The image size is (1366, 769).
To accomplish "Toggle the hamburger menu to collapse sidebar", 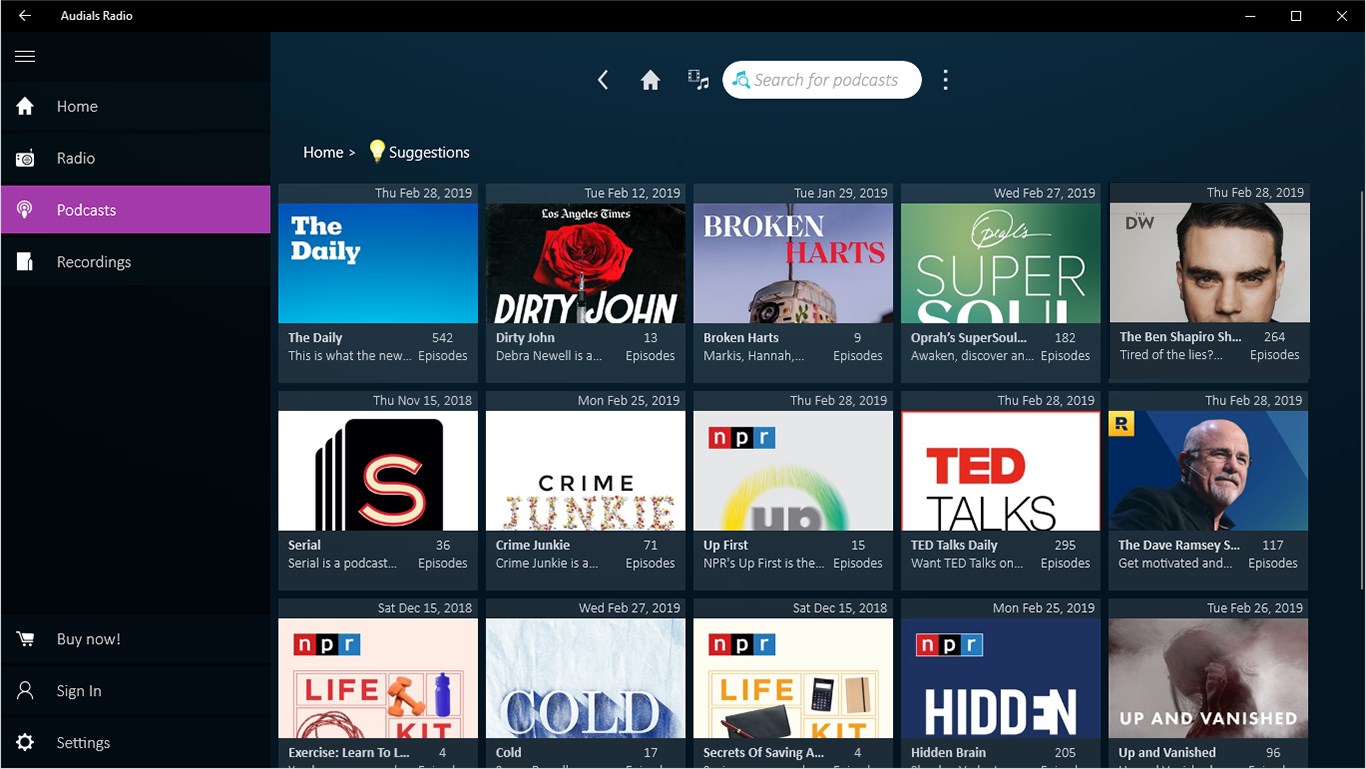I will tap(25, 56).
